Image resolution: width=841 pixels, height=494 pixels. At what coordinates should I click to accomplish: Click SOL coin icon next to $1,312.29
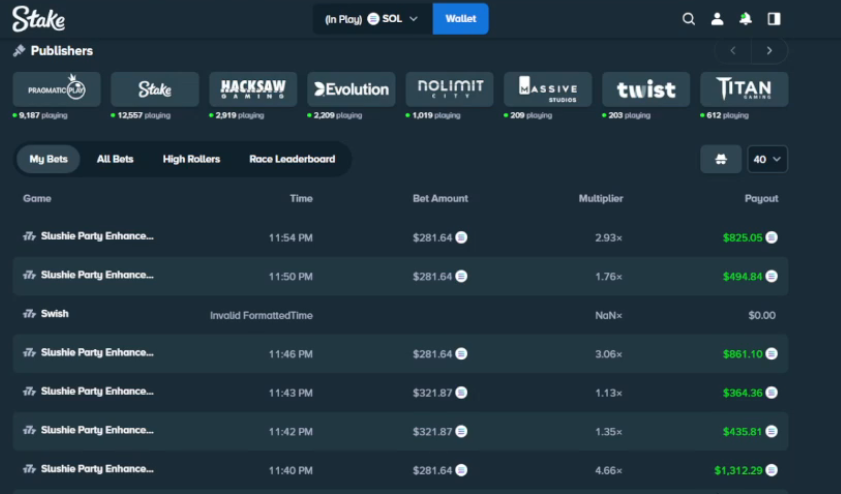click(x=771, y=470)
